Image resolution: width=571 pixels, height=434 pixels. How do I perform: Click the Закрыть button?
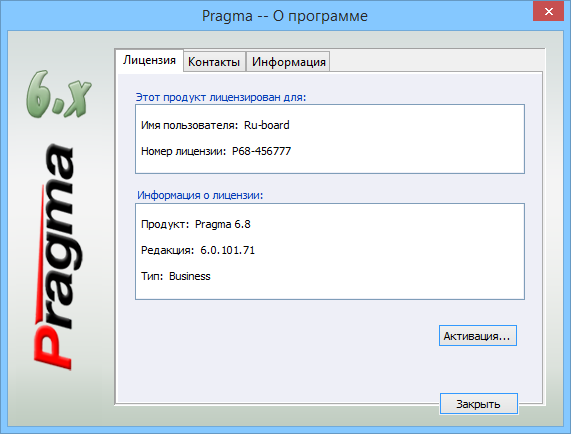[479, 404]
